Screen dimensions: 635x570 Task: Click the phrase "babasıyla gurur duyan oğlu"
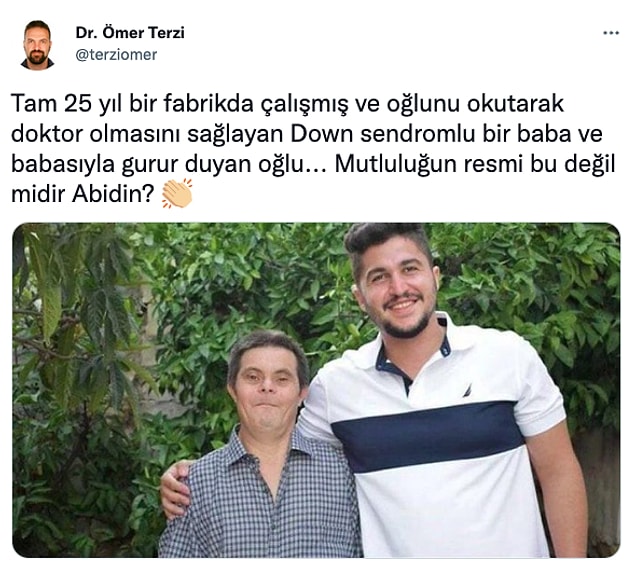(157, 164)
